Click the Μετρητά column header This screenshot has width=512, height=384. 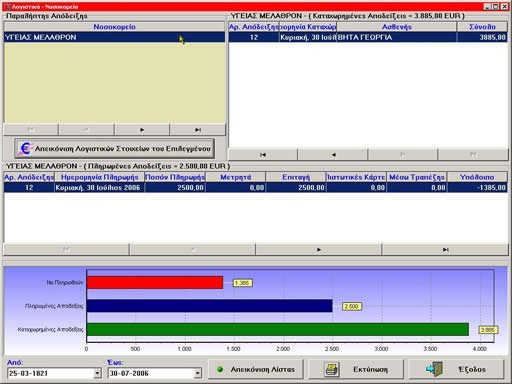236,177
